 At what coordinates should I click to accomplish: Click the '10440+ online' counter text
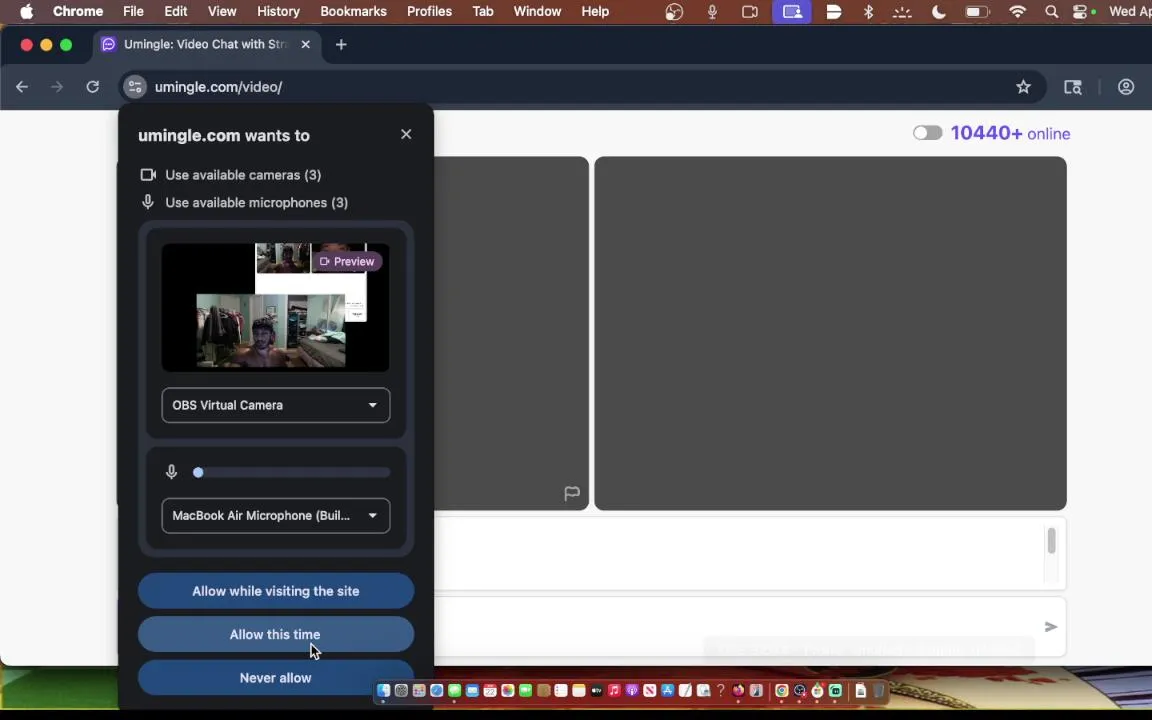pos(1010,133)
